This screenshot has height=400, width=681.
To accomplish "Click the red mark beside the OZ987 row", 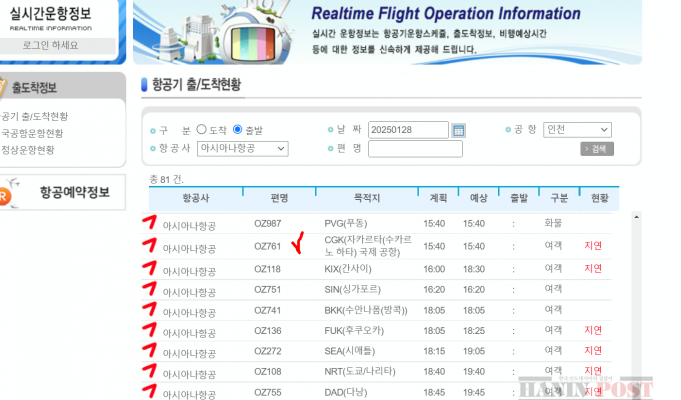I will 150,221.
